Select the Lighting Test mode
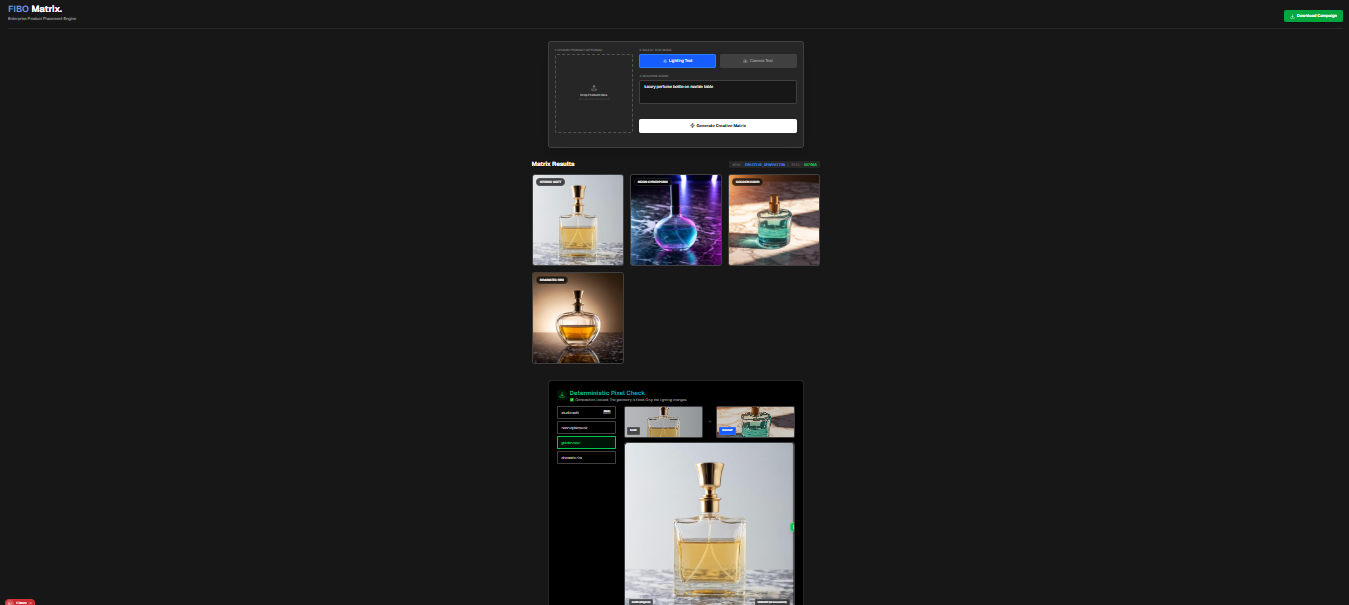The image size is (1349, 605). [677, 61]
